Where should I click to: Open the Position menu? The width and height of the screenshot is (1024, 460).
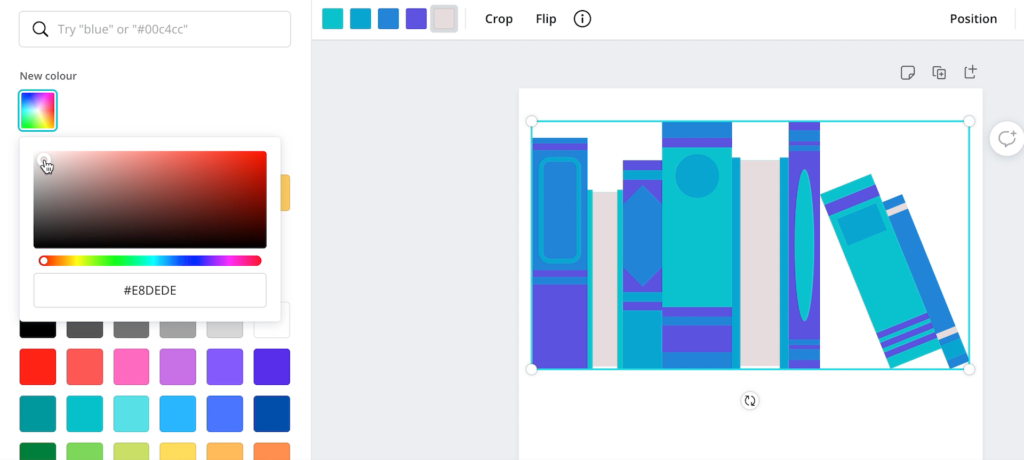point(973,19)
